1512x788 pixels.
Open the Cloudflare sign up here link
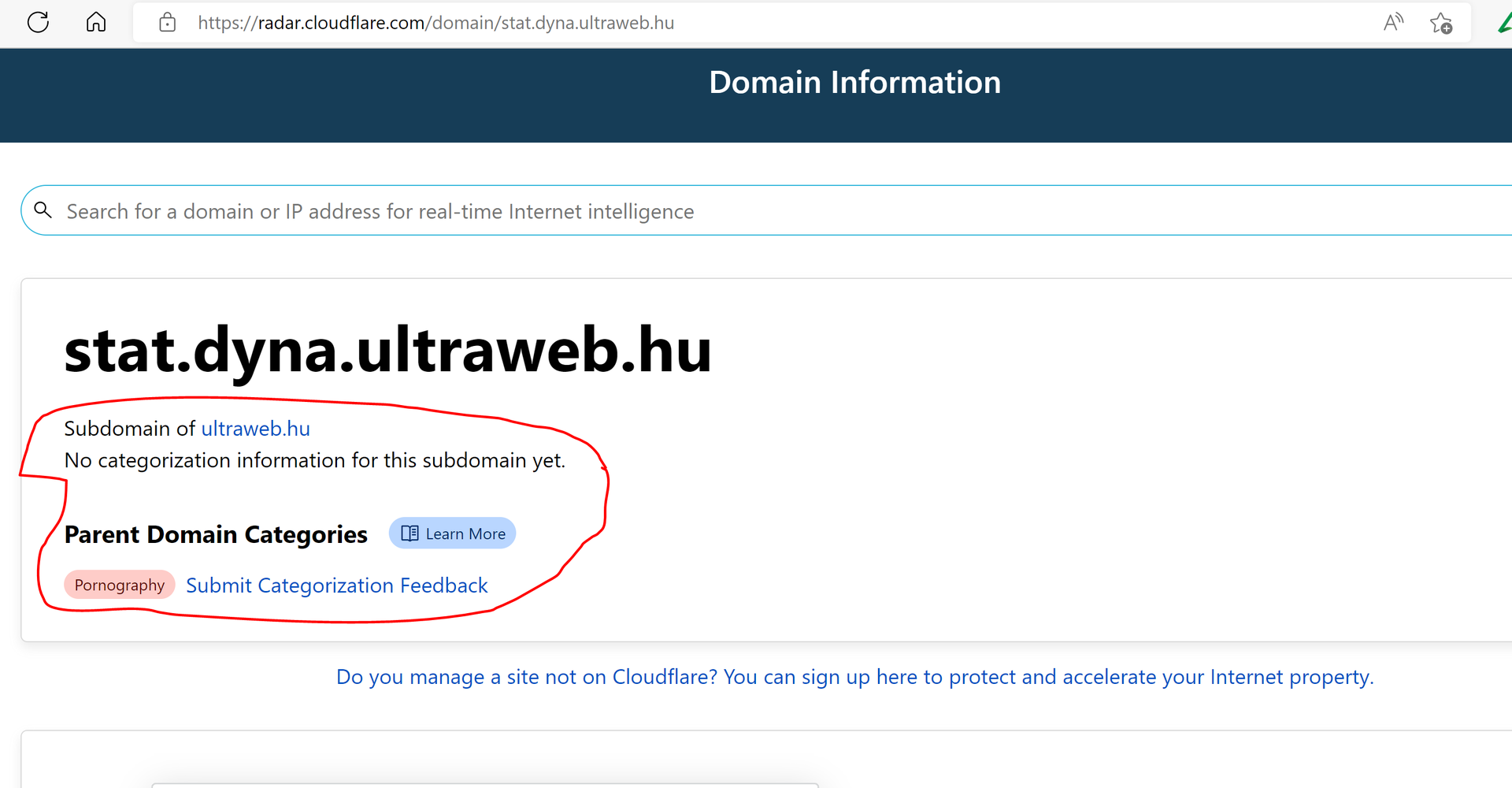tap(854, 677)
